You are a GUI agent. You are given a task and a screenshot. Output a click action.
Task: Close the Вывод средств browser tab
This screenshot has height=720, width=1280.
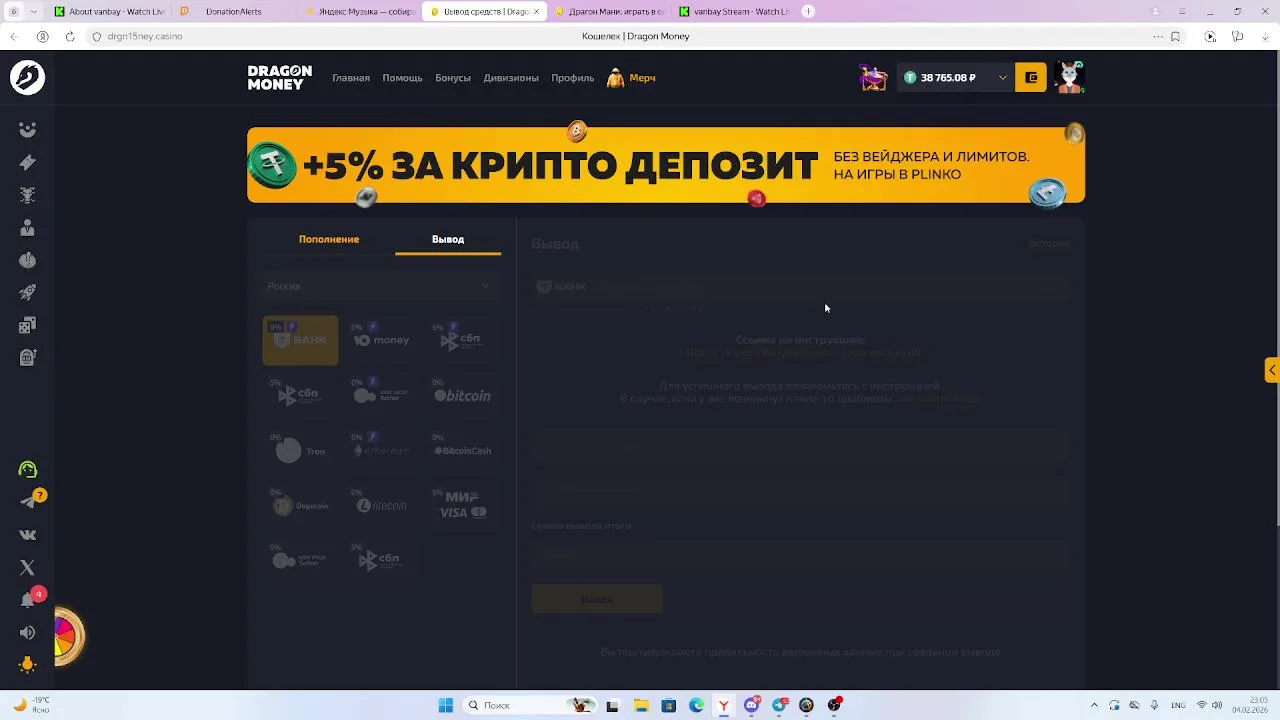pyautogui.click(x=535, y=12)
